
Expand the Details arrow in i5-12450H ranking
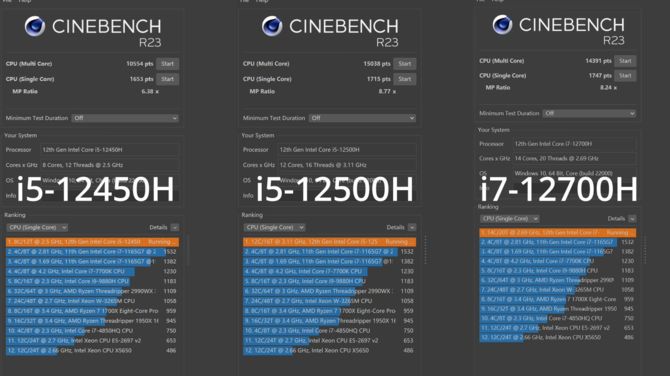click(x=175, y=227)
